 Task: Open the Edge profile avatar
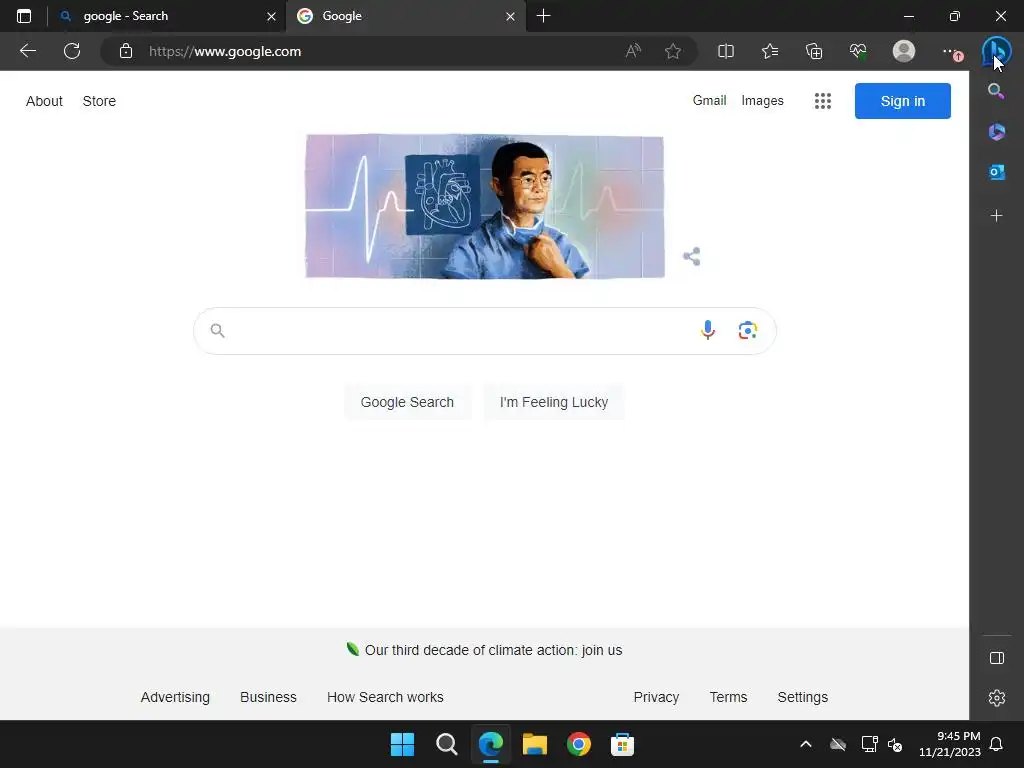click(x=904, y=51)
